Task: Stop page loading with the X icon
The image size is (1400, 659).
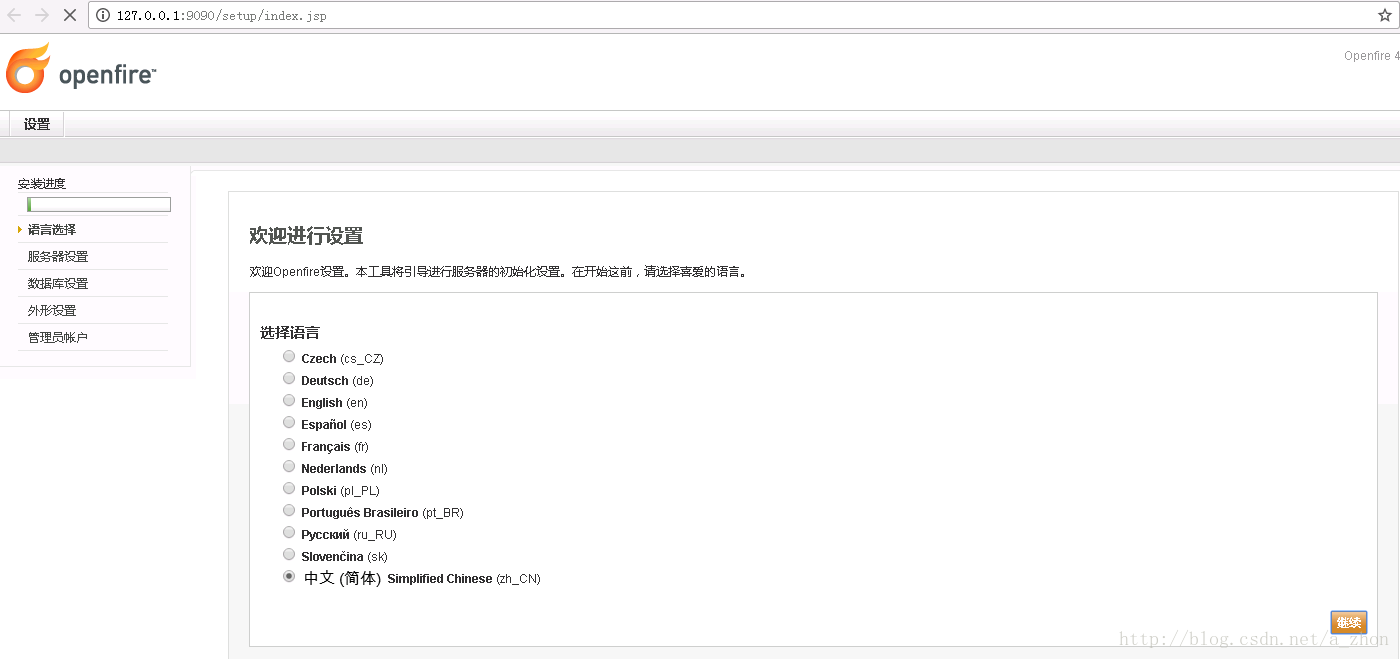Action: 70,15
